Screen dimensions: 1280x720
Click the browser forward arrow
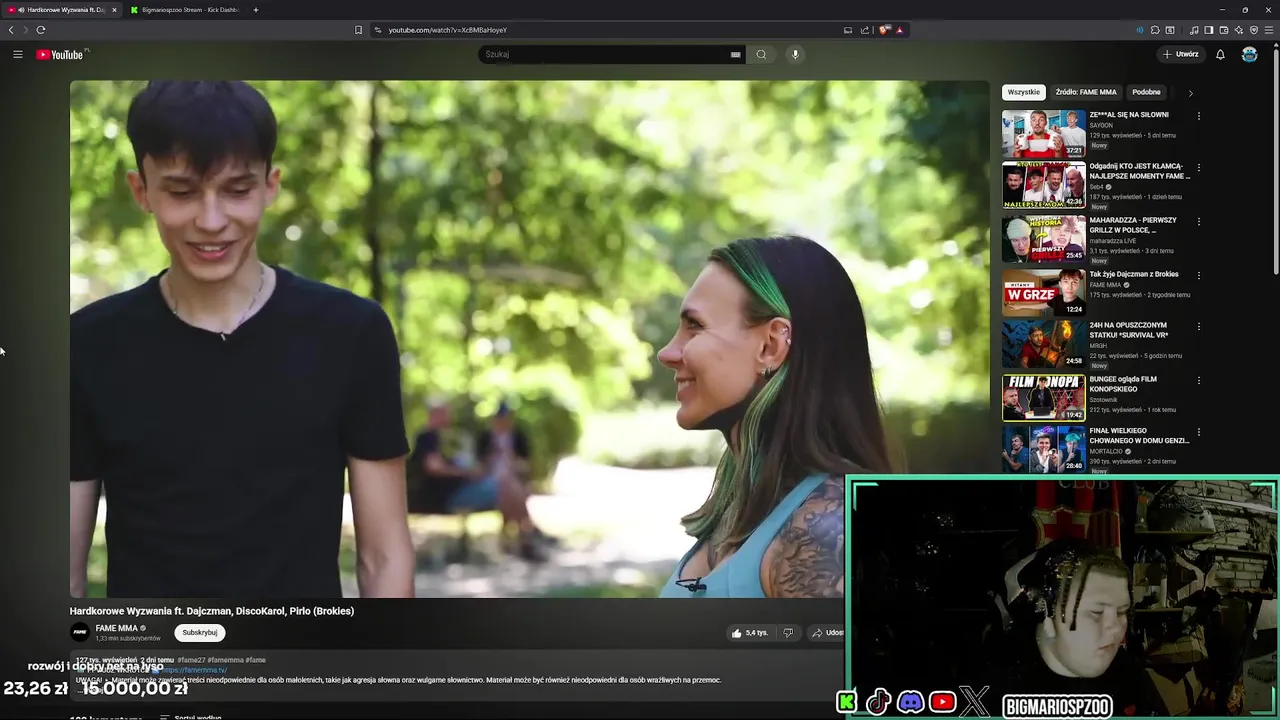point(26,30)
